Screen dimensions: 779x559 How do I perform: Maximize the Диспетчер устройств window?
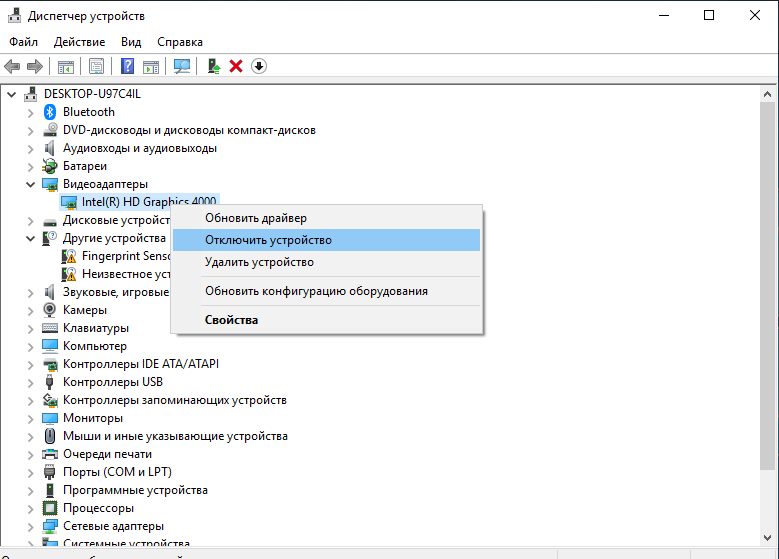(x=709, y=15)
